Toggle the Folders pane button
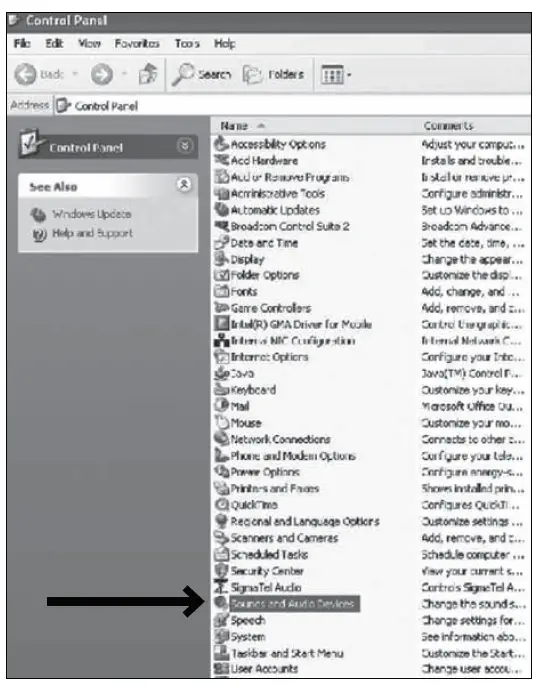This screenshot has width=539, height=685. coord(273,74)
